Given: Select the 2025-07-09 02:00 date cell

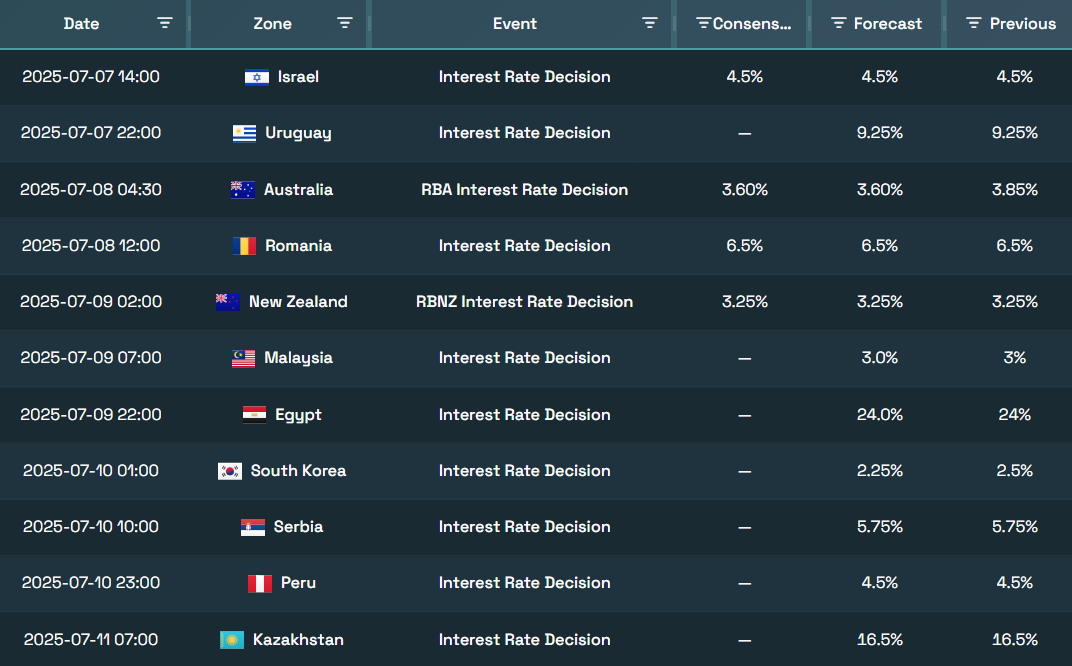Looking at the screenshot, I should point(91,302).
